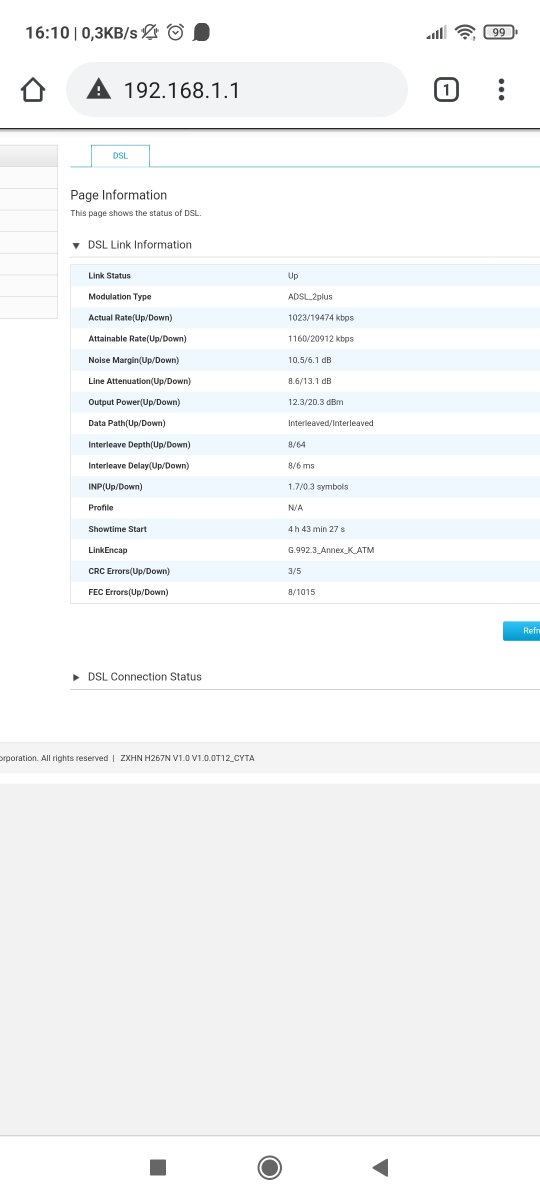
Task: Open the tab switcher showing 1 tab
Action: (x=446, y=90)
